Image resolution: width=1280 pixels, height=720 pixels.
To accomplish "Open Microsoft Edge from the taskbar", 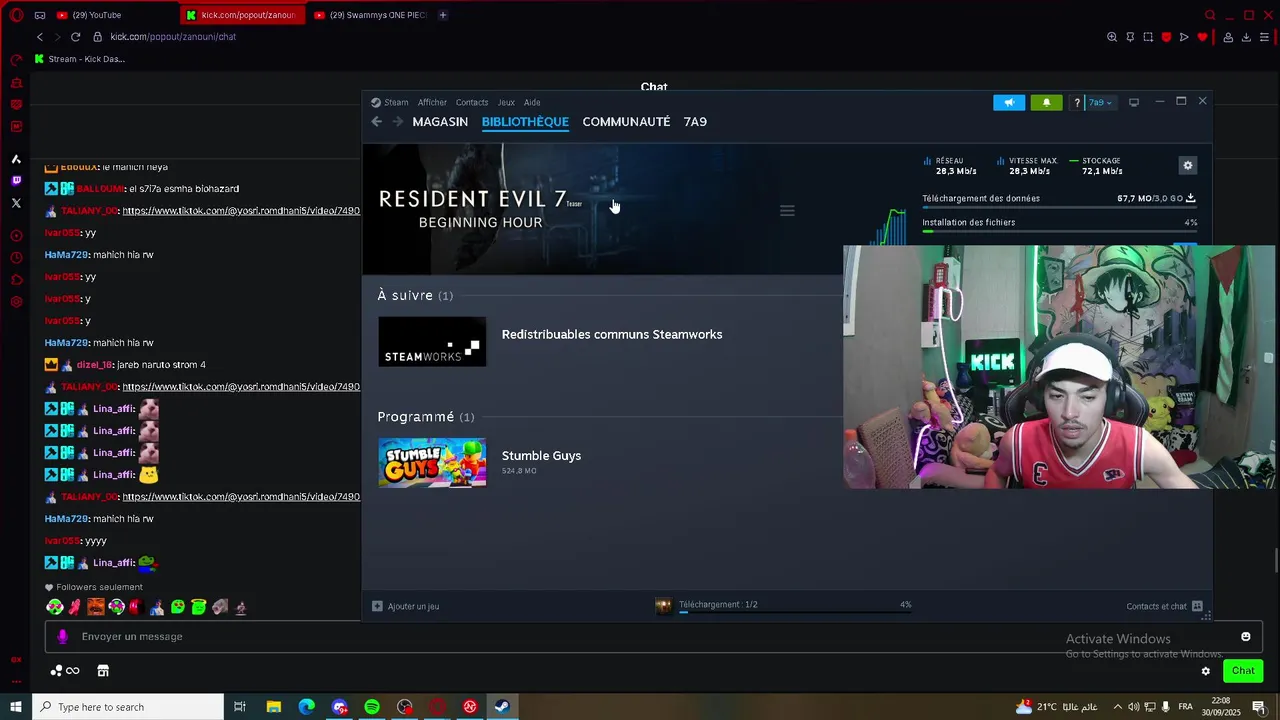I will [306, 707].
